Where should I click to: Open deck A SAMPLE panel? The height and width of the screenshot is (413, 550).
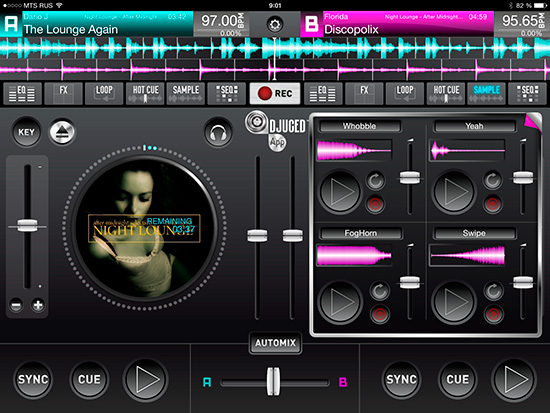tap(186, 93)
